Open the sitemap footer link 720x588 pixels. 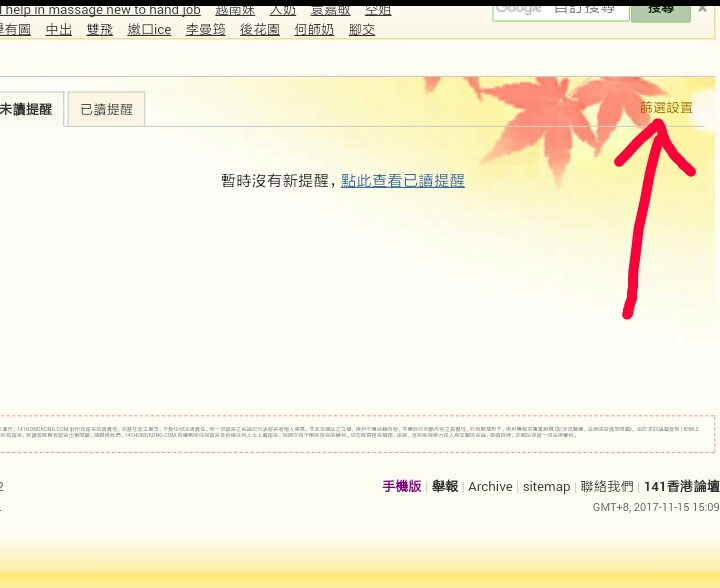[x=546, y=486]
